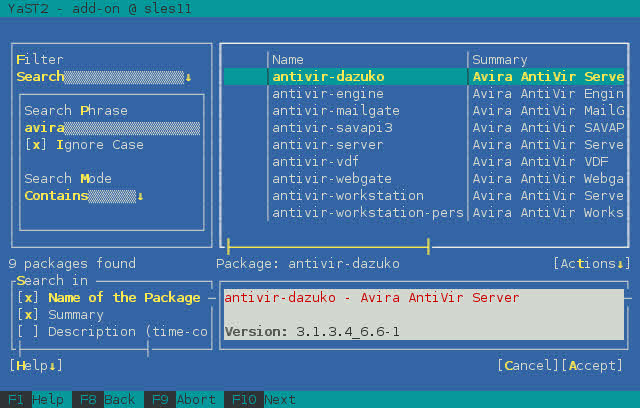Click the red antivir-dazuko description heading
The height and width of the screenshot is (408, 640).
(x=372, y=297)
